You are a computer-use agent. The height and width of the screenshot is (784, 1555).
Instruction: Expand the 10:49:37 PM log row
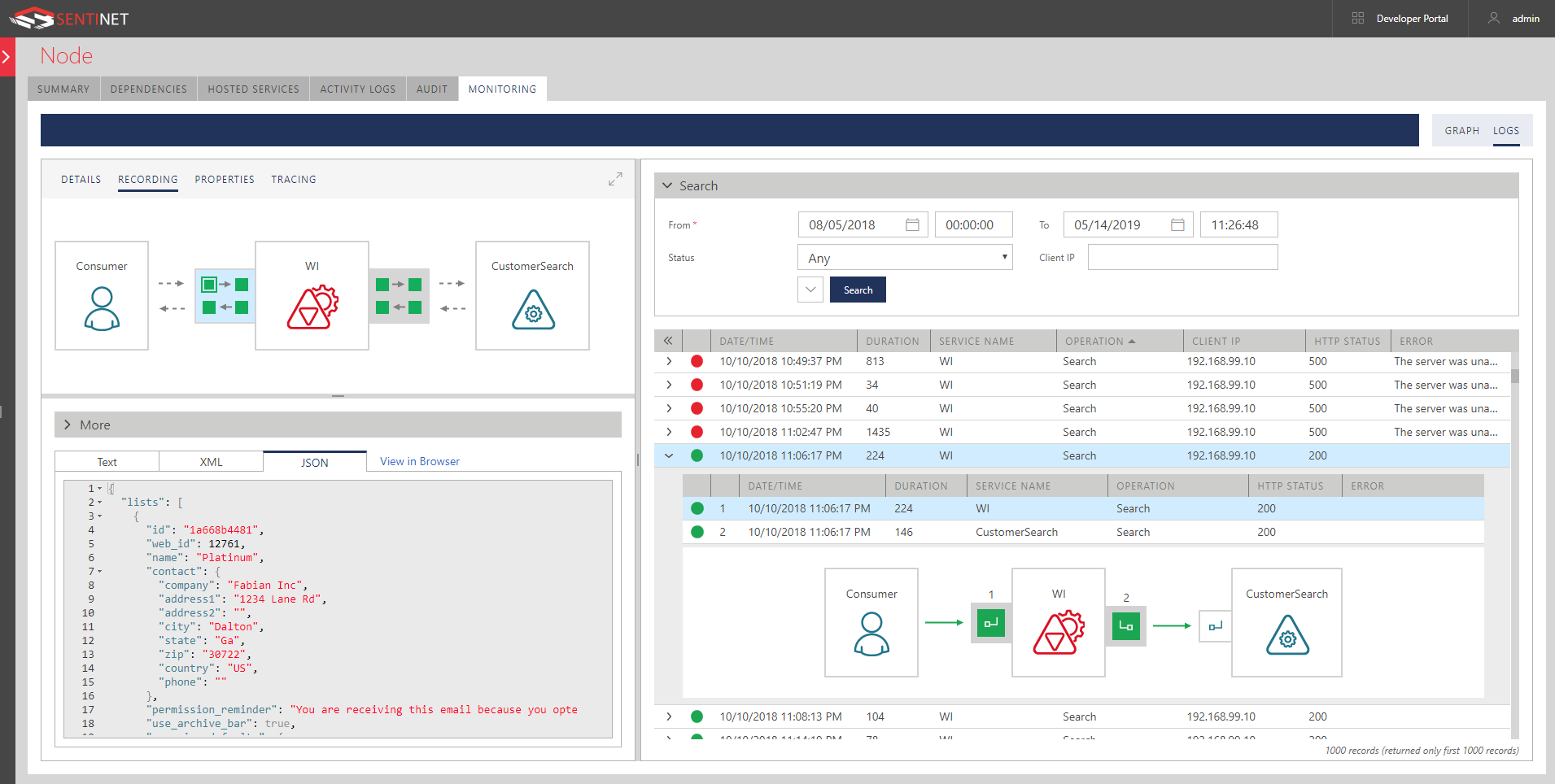(x=669, y=361)
